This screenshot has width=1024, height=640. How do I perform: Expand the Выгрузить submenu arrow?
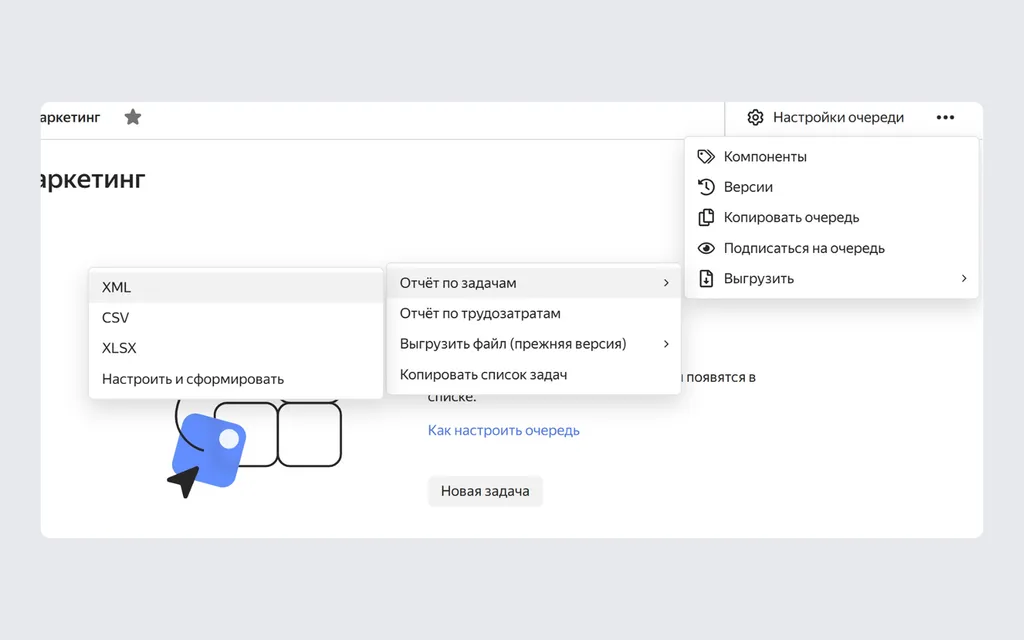point(964,279)
